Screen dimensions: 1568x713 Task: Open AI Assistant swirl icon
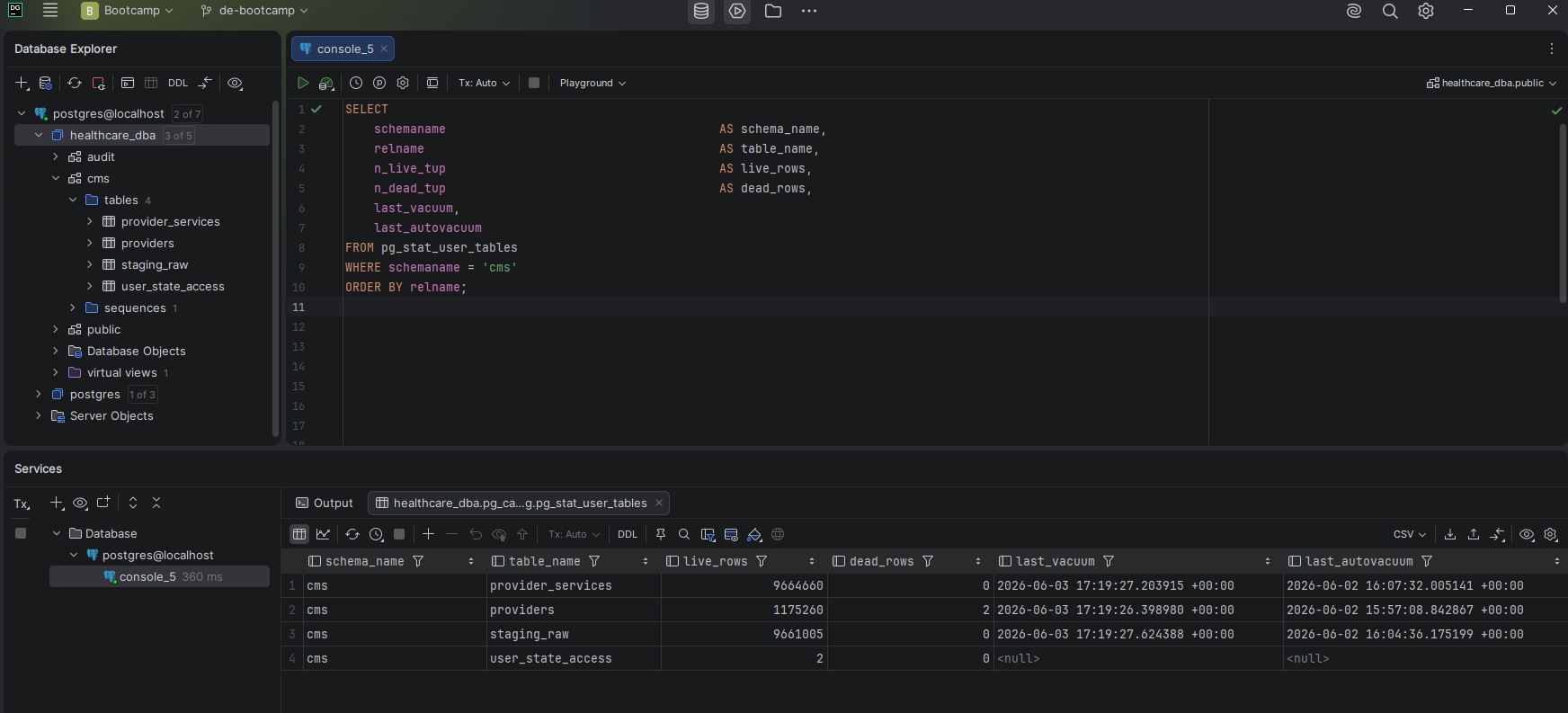point(1354,11)
